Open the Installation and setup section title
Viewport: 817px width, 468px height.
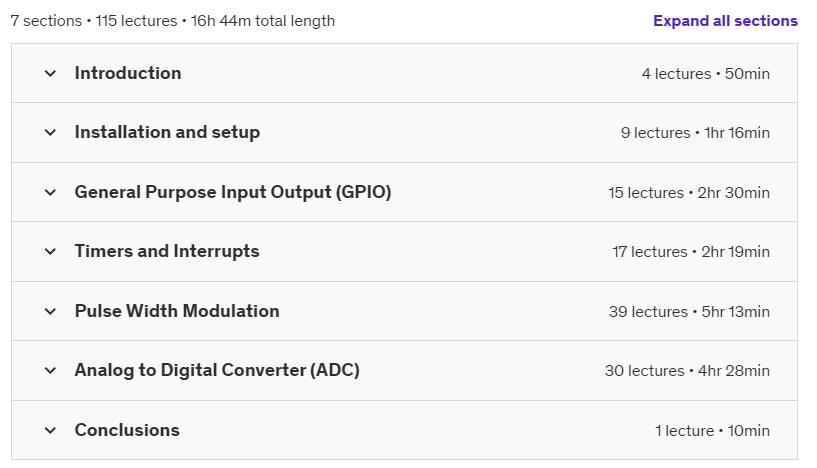pyautogui.click(x=167, y=132)
